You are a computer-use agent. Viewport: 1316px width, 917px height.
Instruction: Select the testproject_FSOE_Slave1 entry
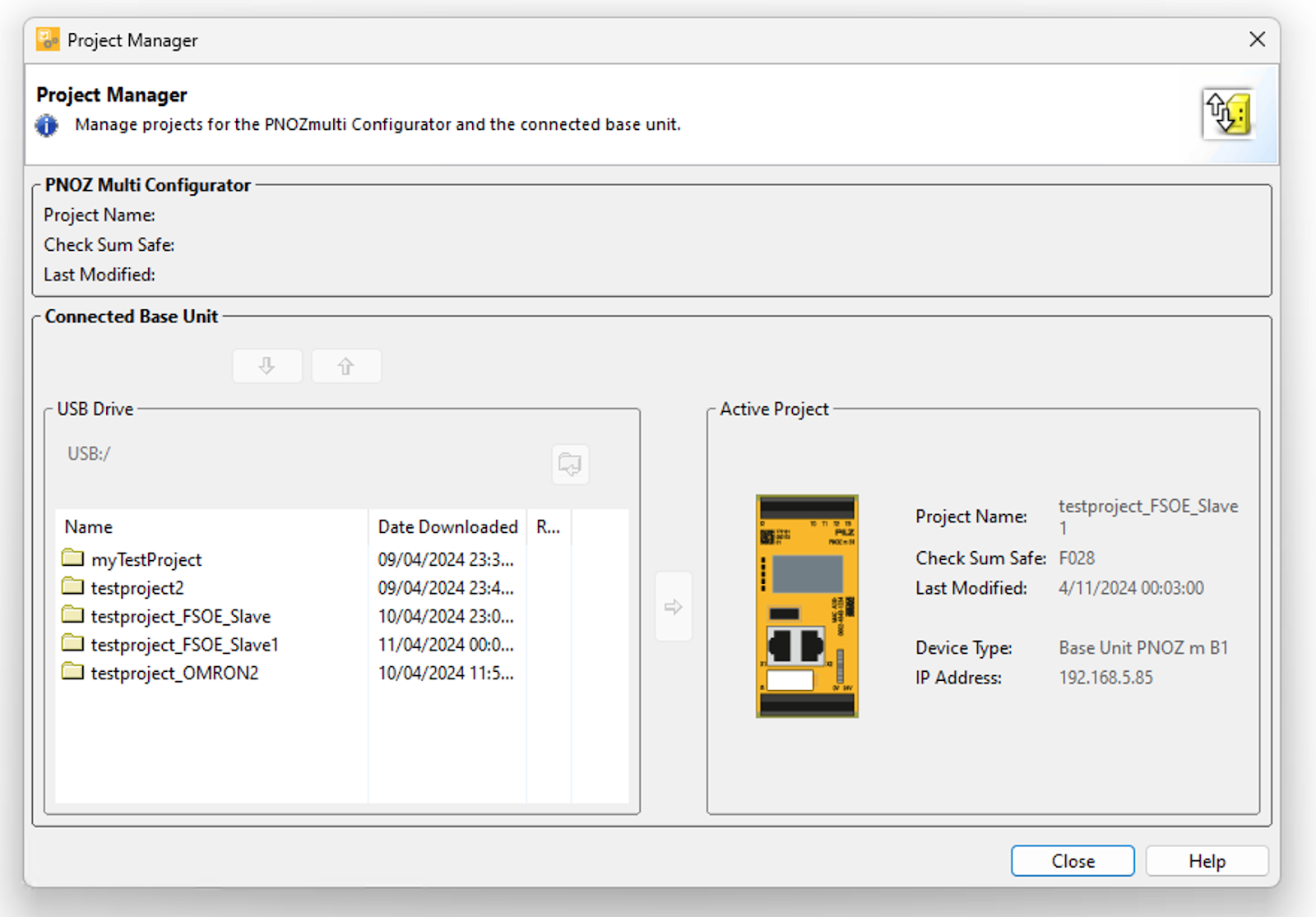pyautogui.click(x=185, y=645)
